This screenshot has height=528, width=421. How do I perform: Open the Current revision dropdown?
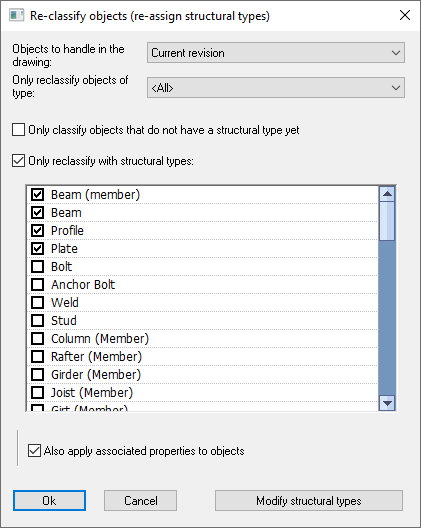[276, 53]
